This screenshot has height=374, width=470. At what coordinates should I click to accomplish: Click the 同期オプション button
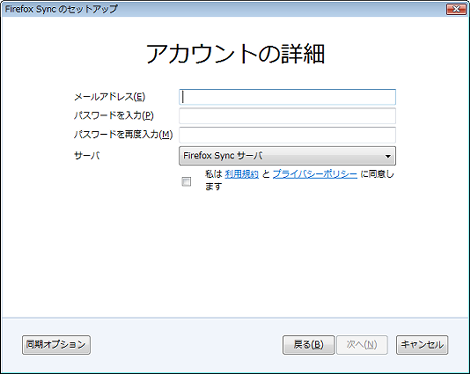click(x=56, y=345)
